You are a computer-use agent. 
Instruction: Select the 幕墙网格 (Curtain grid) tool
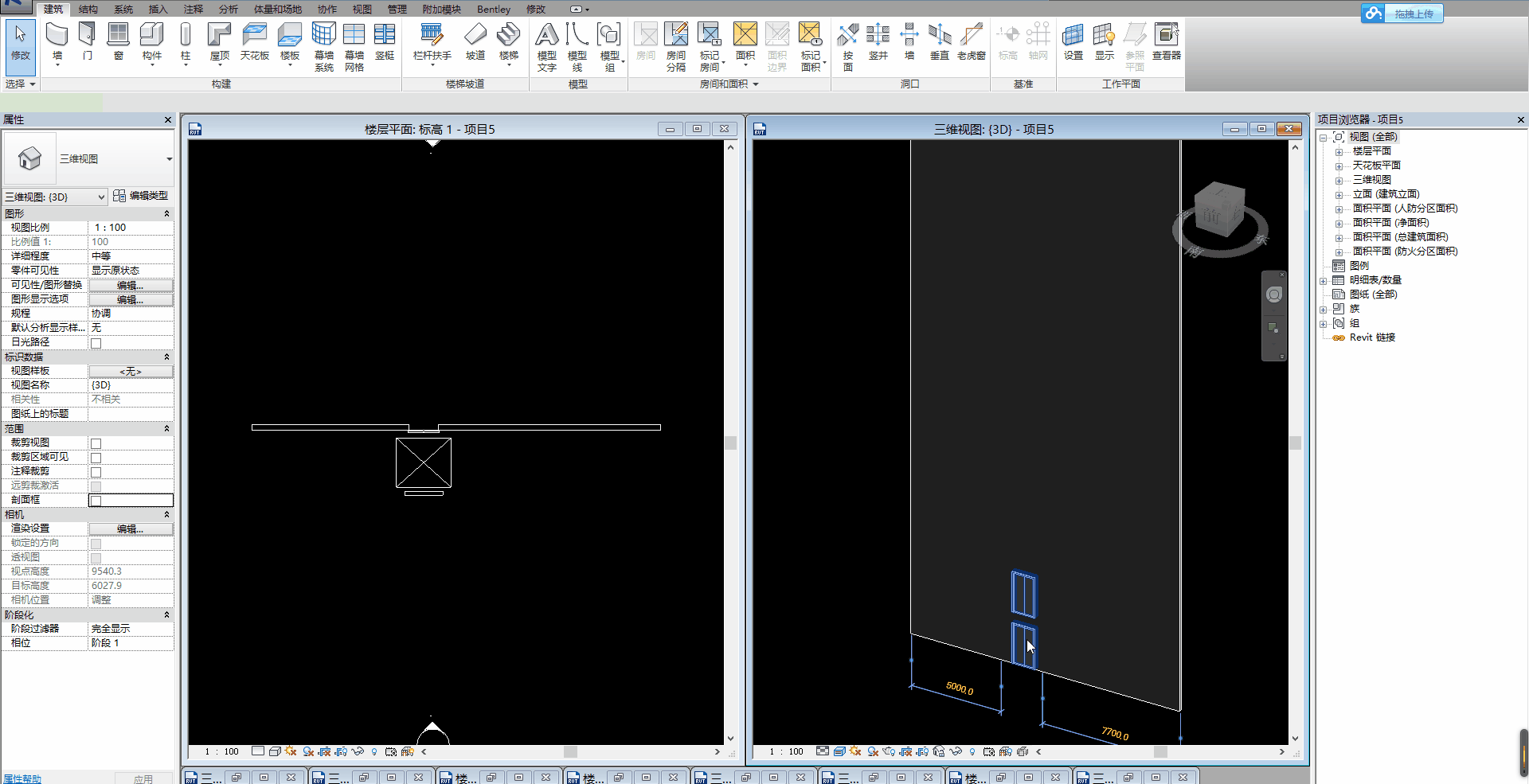click(x=354, y=46)
